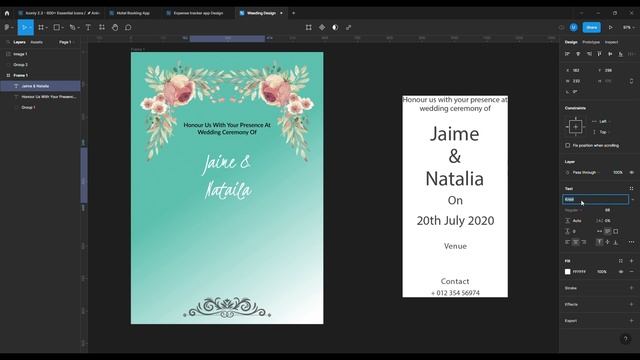Open the zoom level dropdown
Screen dimensions: 640x360
pyautogui.click(x=629, y=27)
